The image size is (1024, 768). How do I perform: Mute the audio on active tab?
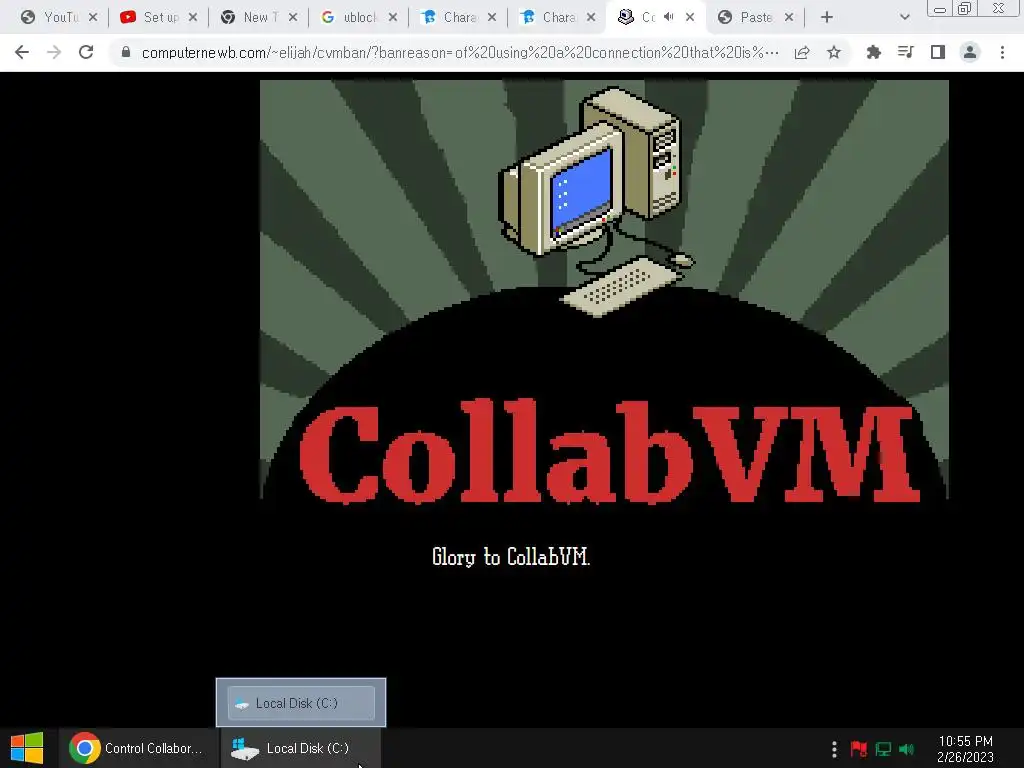(669, 17)
